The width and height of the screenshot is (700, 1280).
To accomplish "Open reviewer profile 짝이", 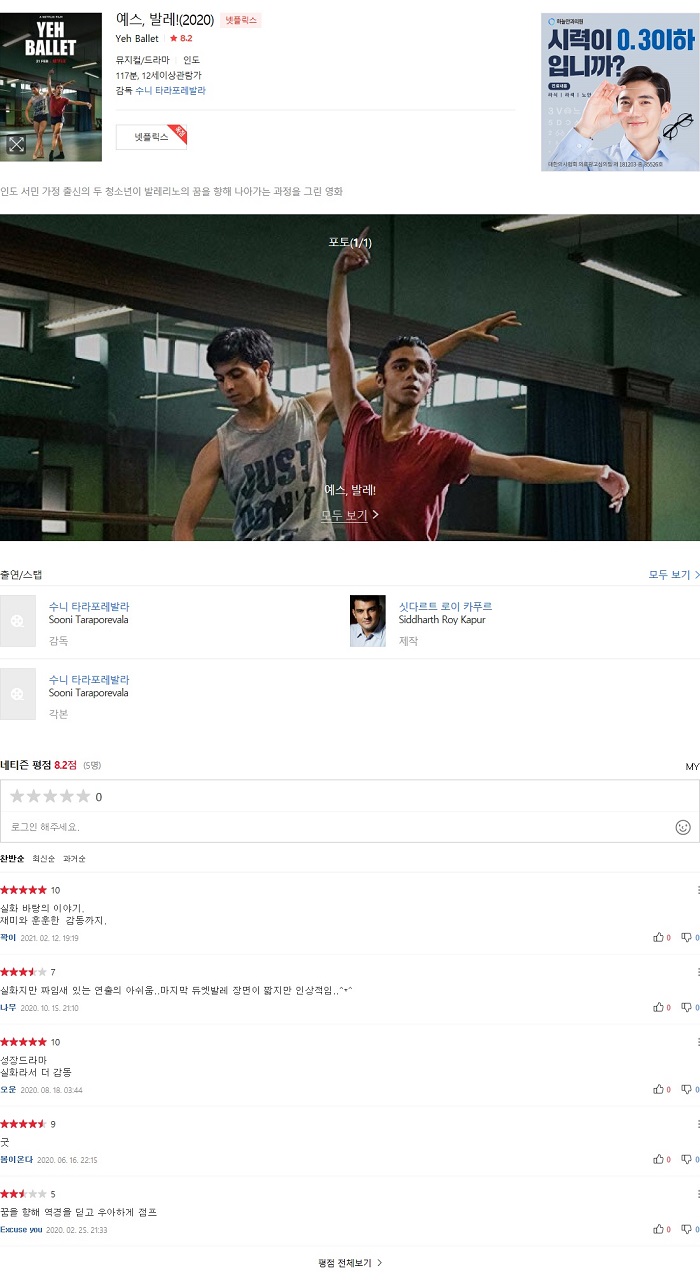I will click(x=8, y=938).
